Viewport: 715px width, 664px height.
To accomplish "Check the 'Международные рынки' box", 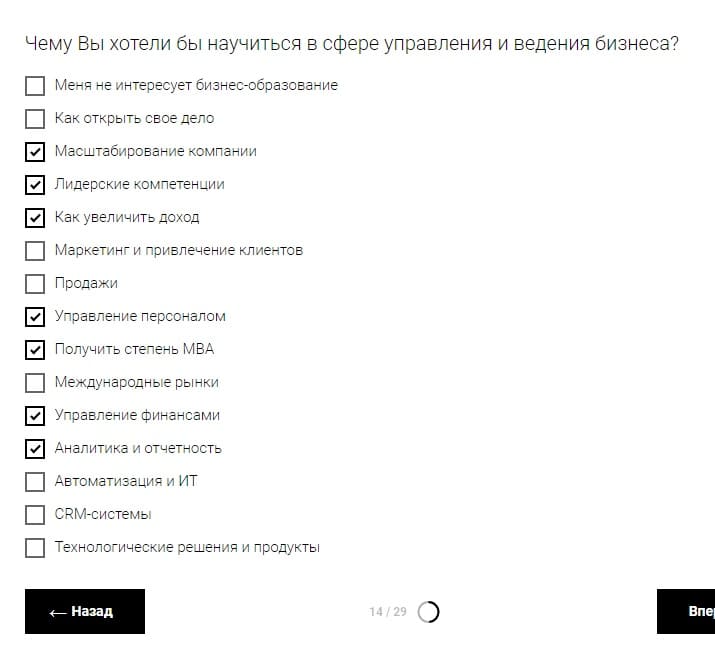I will [x=35, y=383].
